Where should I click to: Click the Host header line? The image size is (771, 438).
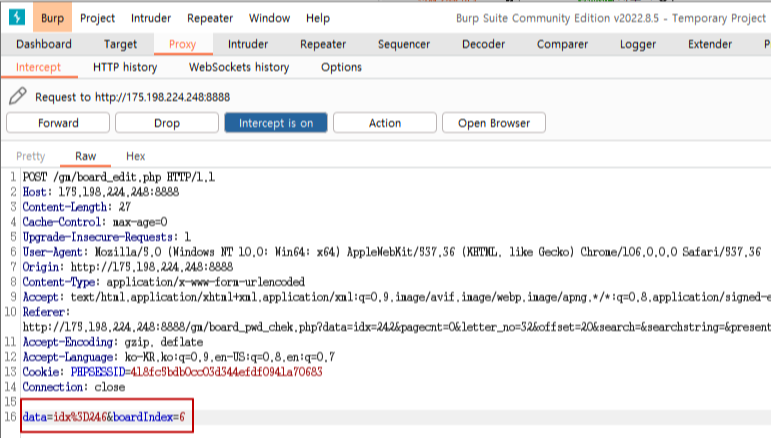point(101,192)
